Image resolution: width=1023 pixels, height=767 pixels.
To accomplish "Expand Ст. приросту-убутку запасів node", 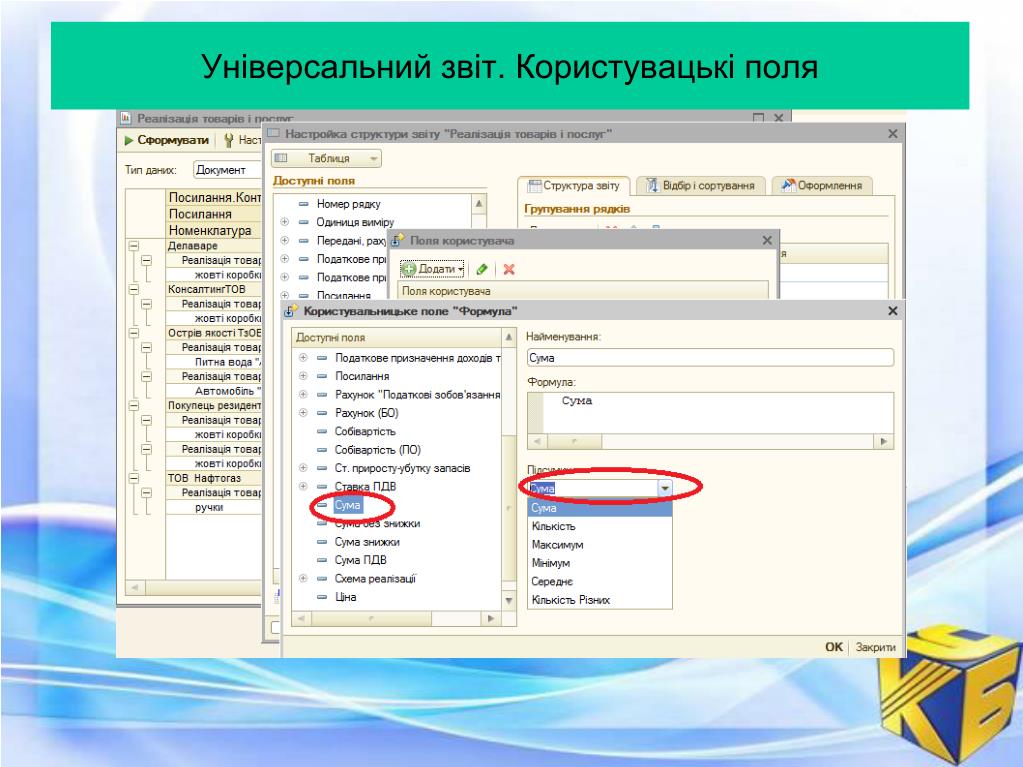I will [x=303, y=468].
